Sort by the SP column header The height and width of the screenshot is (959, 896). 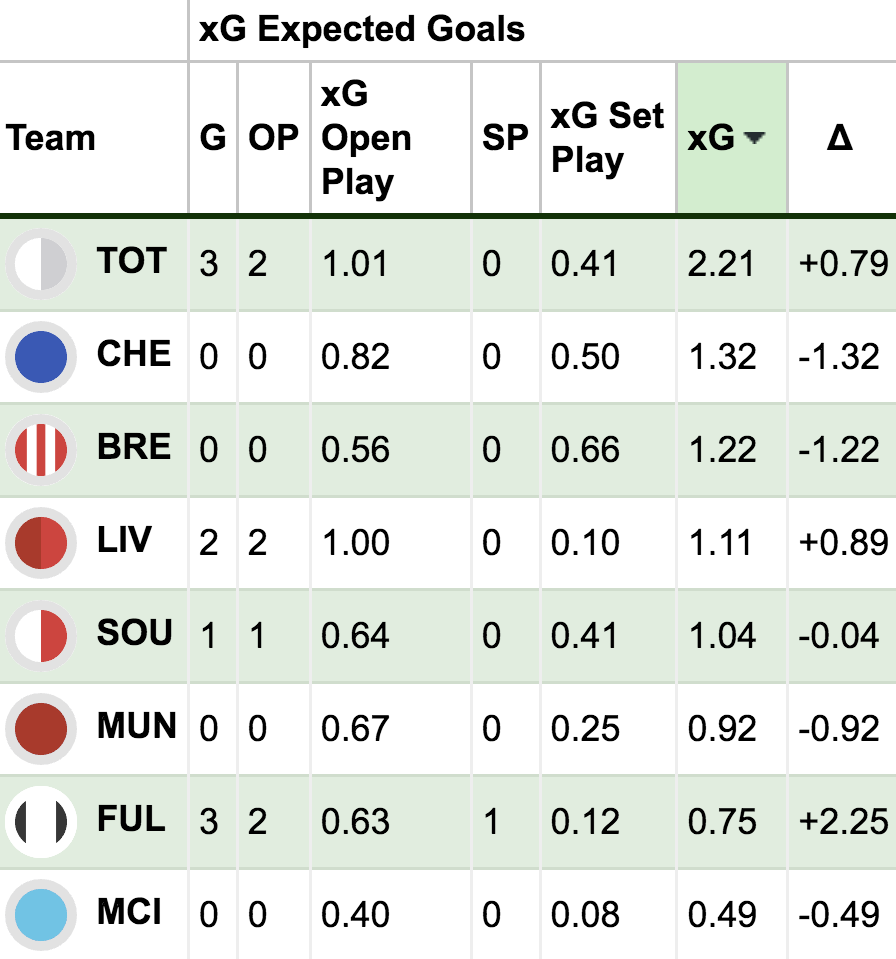tap(505, 138)
